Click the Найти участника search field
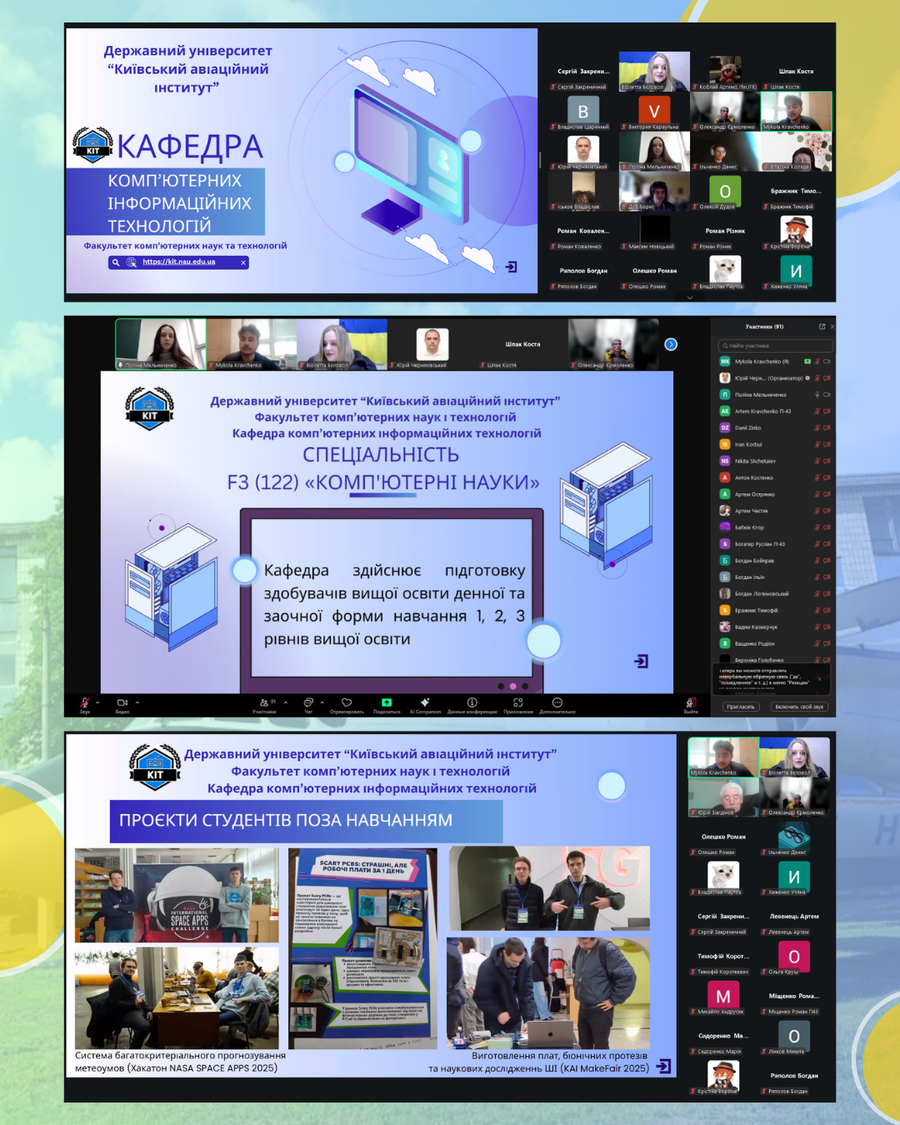The height and width of the screenshot is (1125, 900). pos(775,345)
